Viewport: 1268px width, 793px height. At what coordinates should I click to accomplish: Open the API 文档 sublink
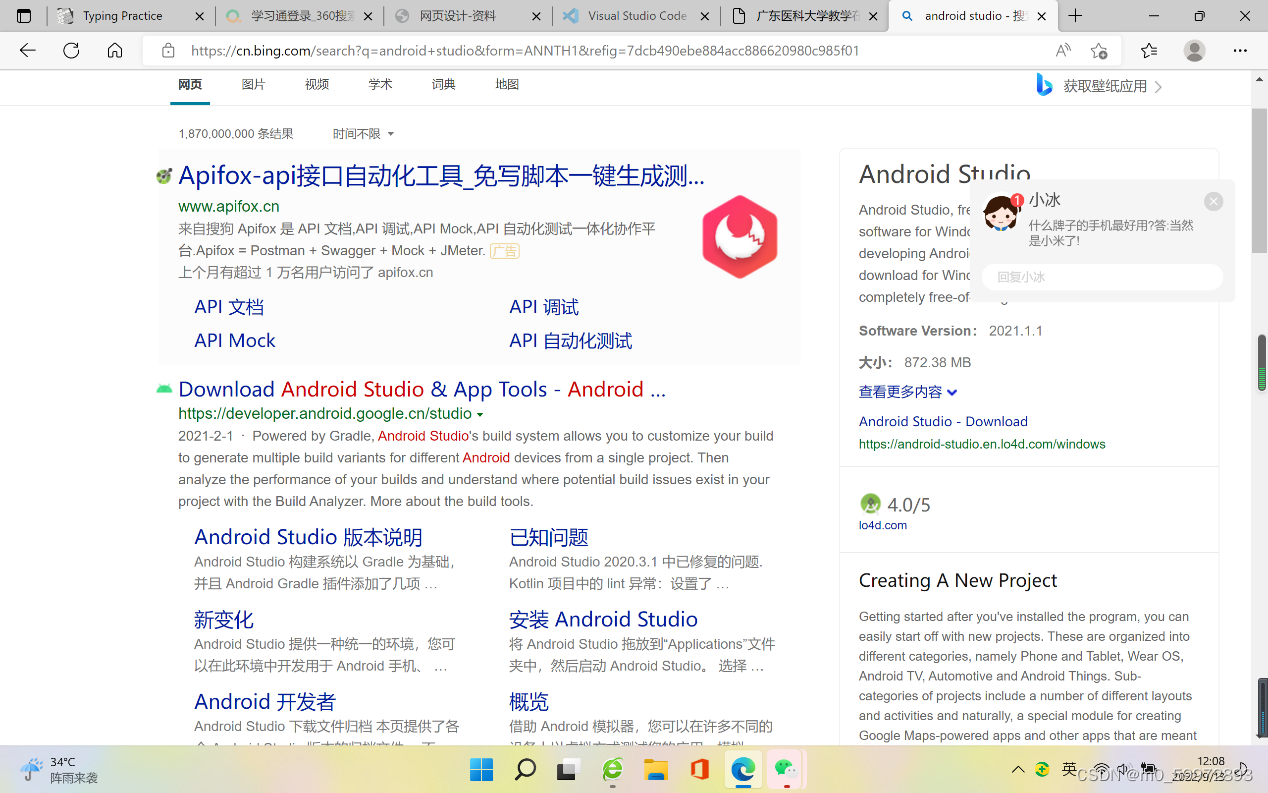(229, 307)
